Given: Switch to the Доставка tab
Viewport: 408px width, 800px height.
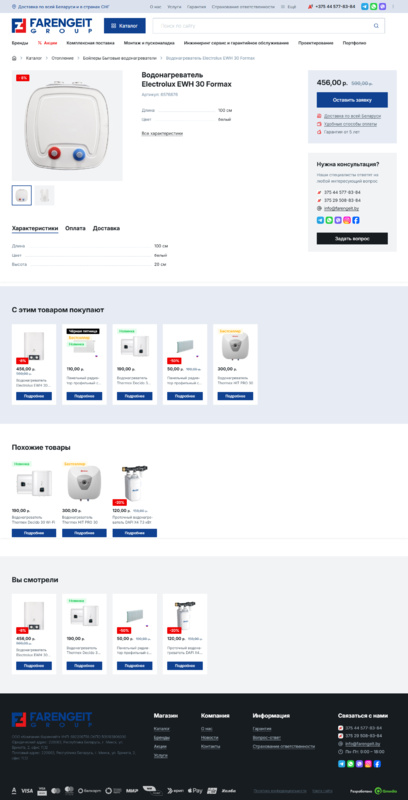Looking at the screenshot, I should (106, 228).
